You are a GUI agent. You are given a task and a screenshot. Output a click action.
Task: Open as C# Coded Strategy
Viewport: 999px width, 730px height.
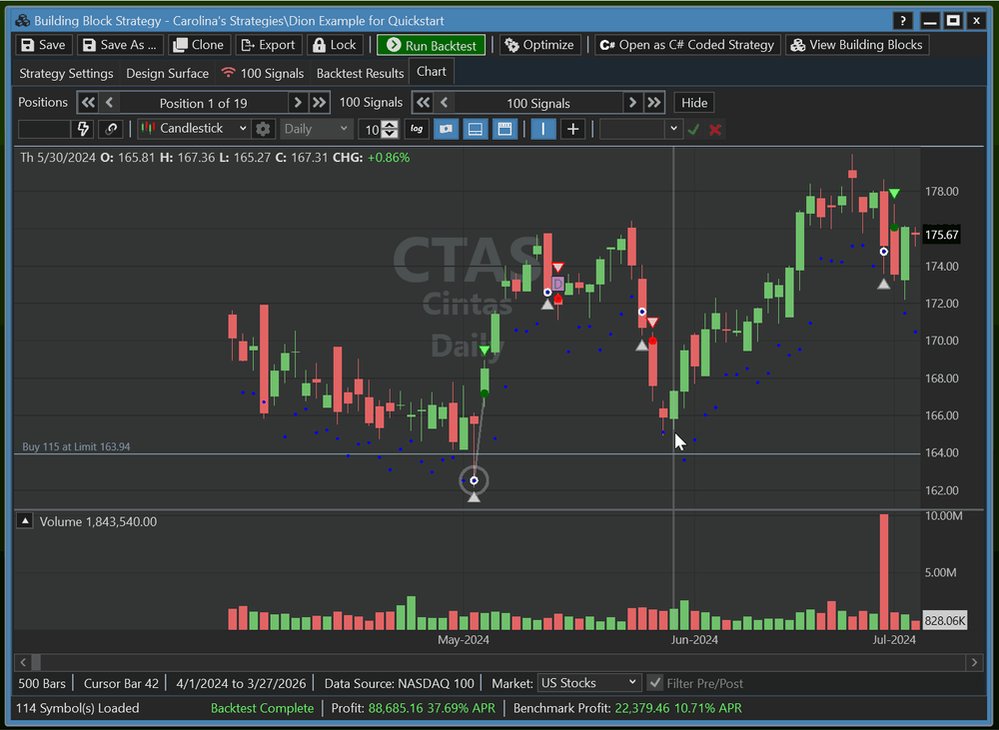(x=687, y=45)
